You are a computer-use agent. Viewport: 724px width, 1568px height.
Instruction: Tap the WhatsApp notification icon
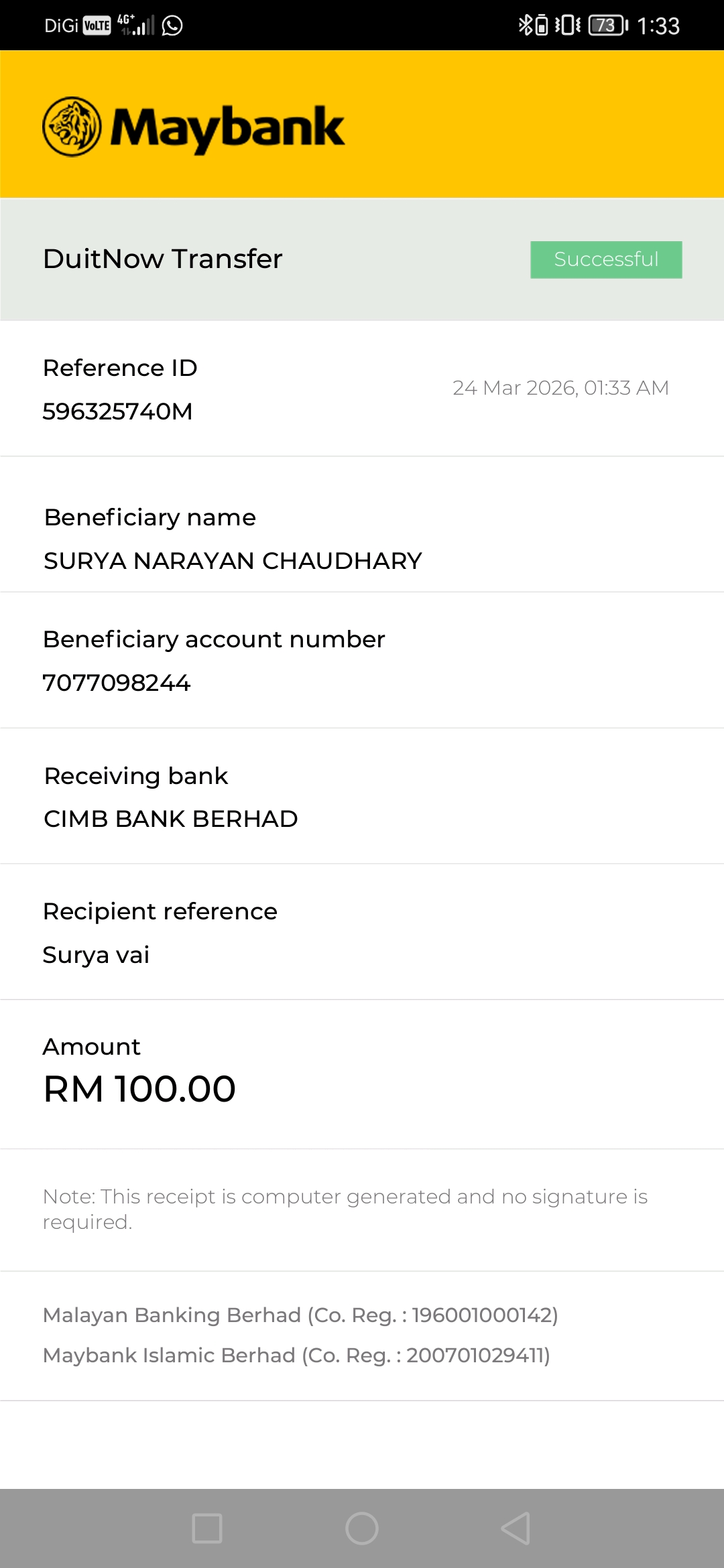[172, 25]
